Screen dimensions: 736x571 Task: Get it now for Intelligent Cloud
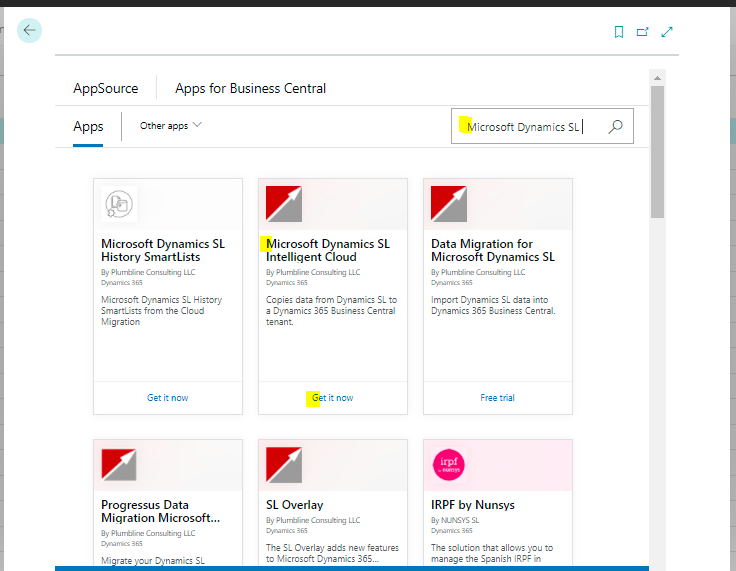(332, 398)
